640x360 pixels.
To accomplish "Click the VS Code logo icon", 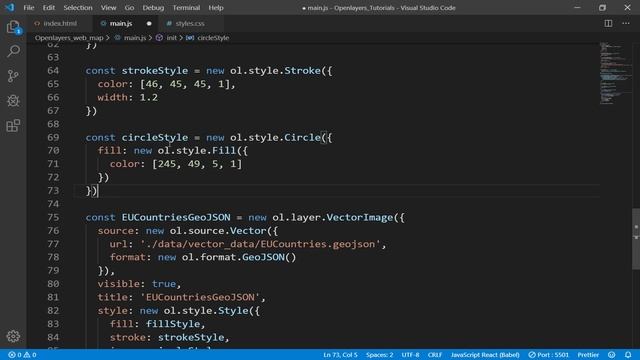I will coord(10,7).
